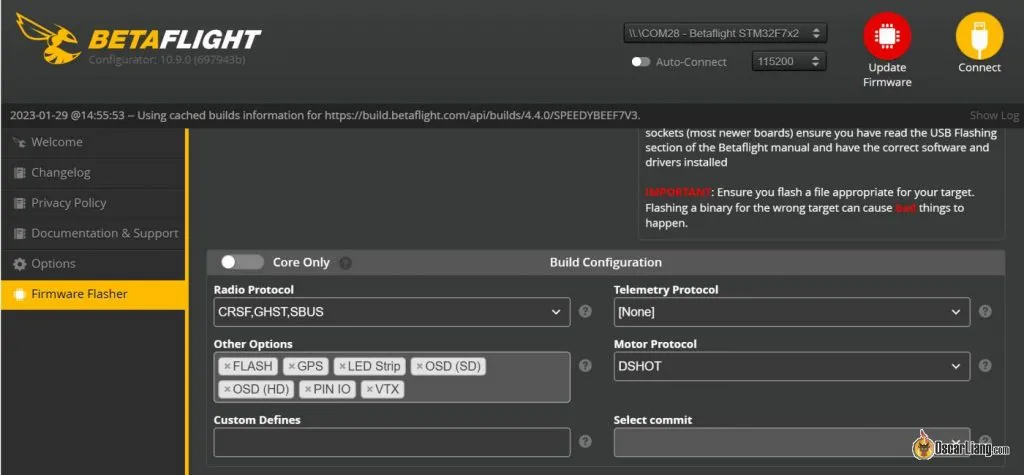Remove the OSD (SD) option tag

[x=419, y=367]
